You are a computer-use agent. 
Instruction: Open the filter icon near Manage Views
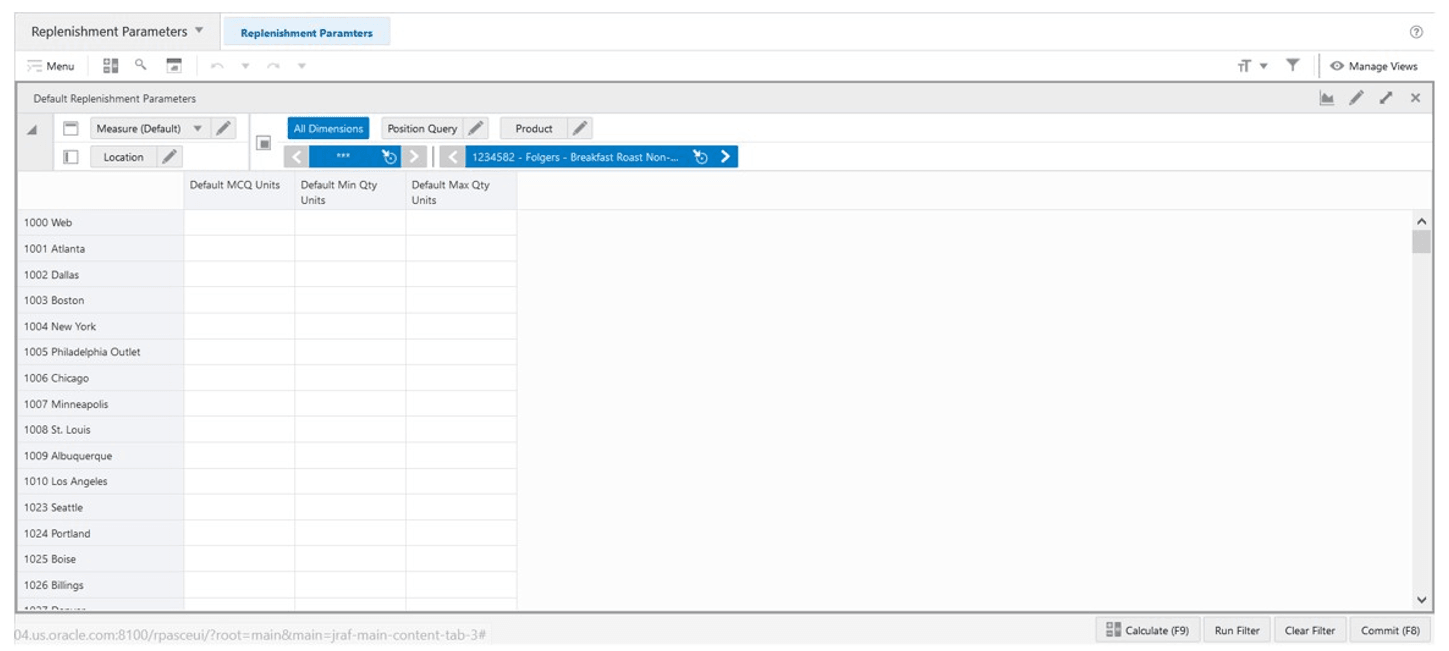pyautogui.click(x=1293, y=64)
